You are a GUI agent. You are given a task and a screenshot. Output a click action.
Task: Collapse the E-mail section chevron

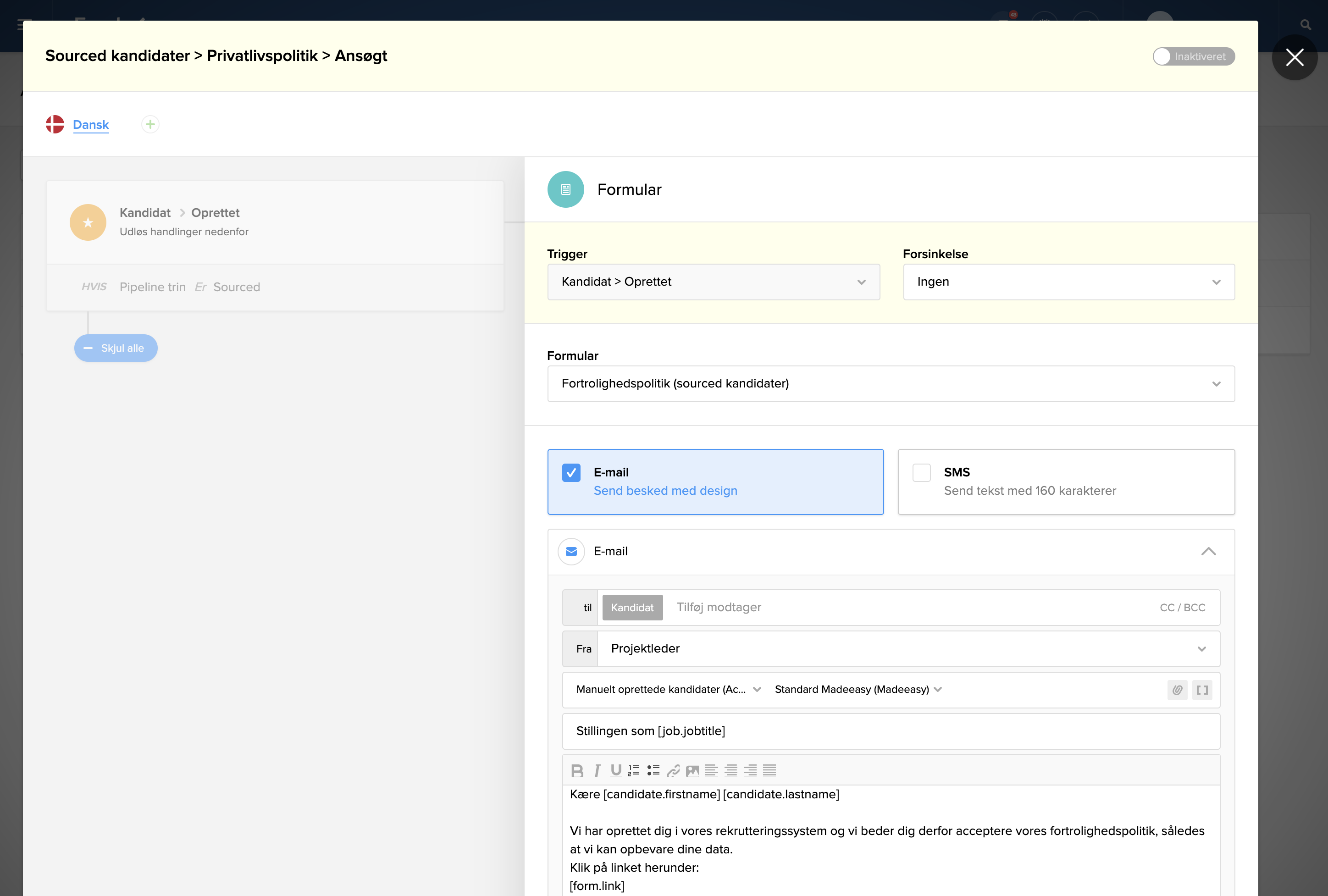coord(1208,552)
